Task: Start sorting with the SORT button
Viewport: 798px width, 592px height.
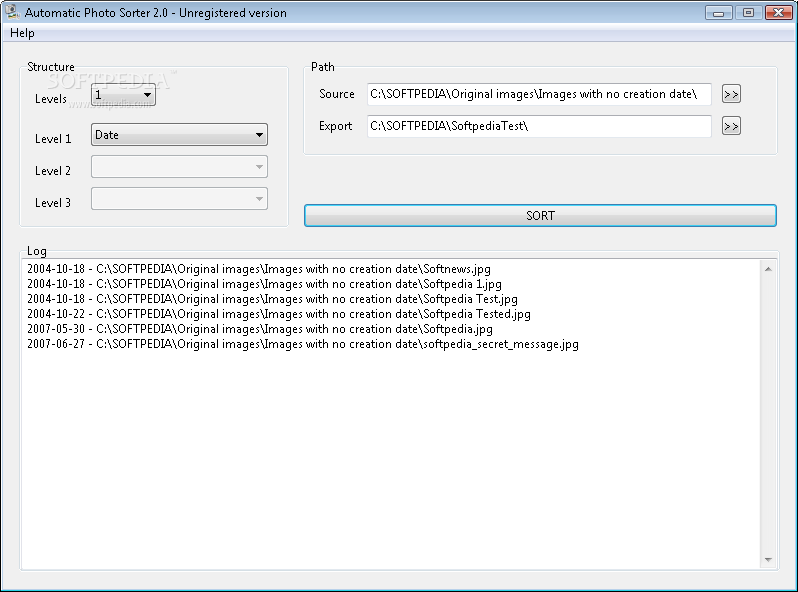Action: point(540,216)
